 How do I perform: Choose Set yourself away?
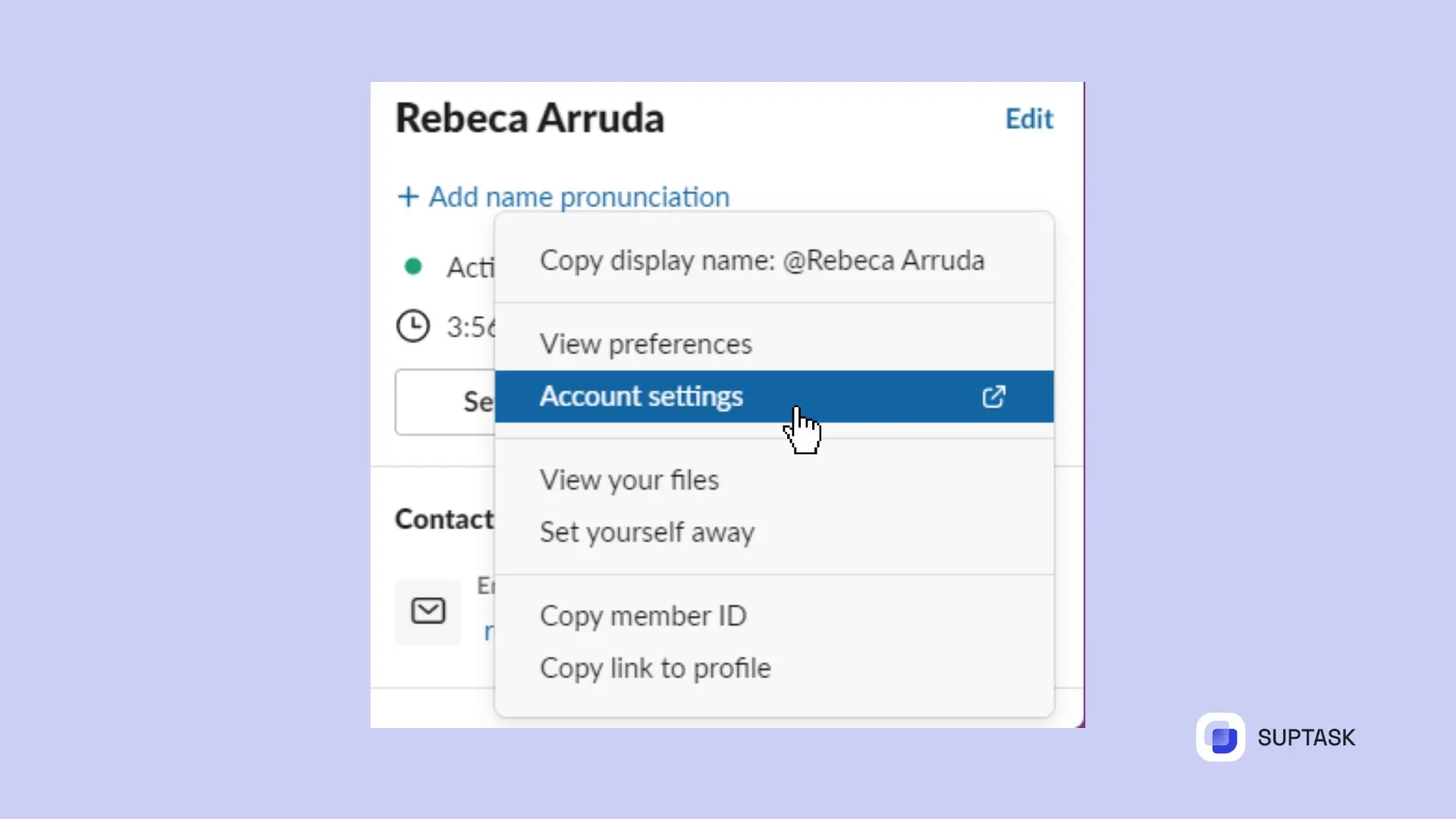click(647, 532)
